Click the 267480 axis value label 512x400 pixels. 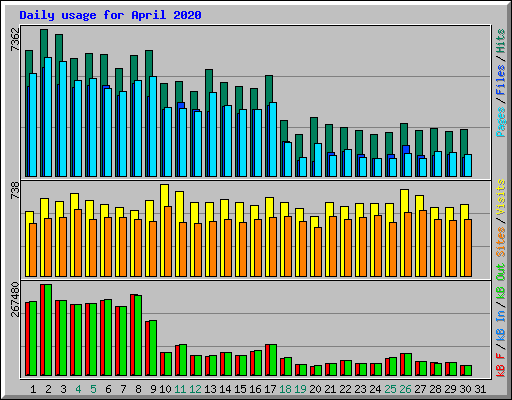point(15,299)
